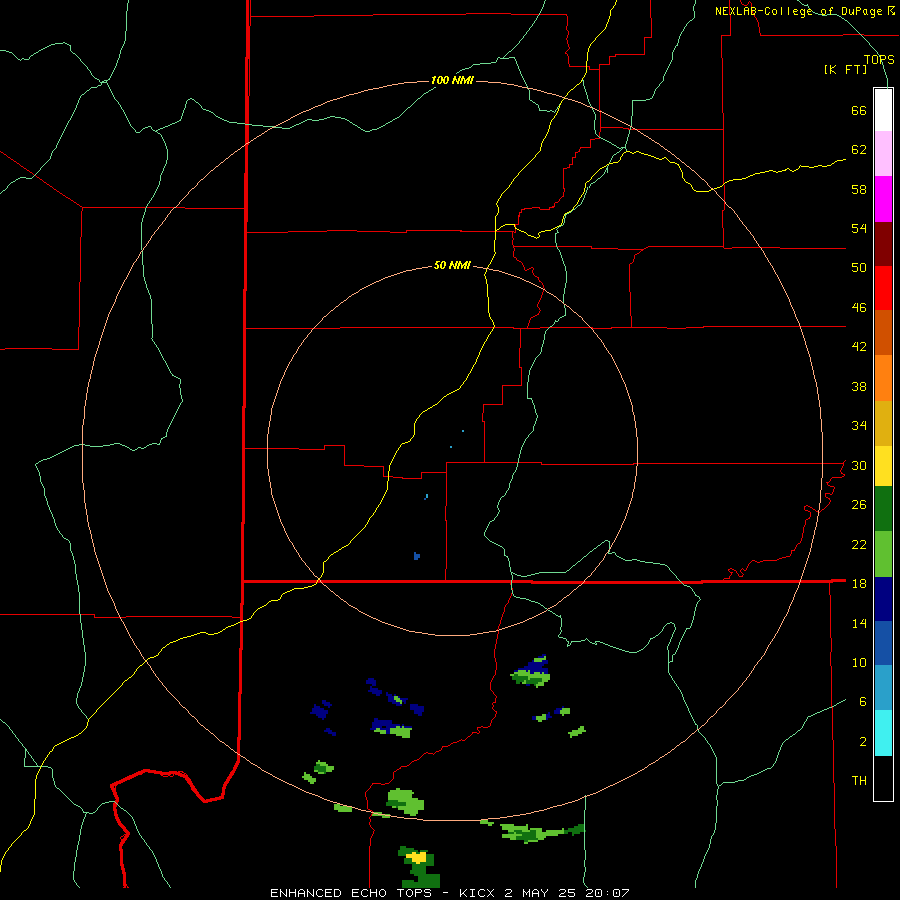
Task: Click the legend value "6"
Action: [x=862, y=701]
